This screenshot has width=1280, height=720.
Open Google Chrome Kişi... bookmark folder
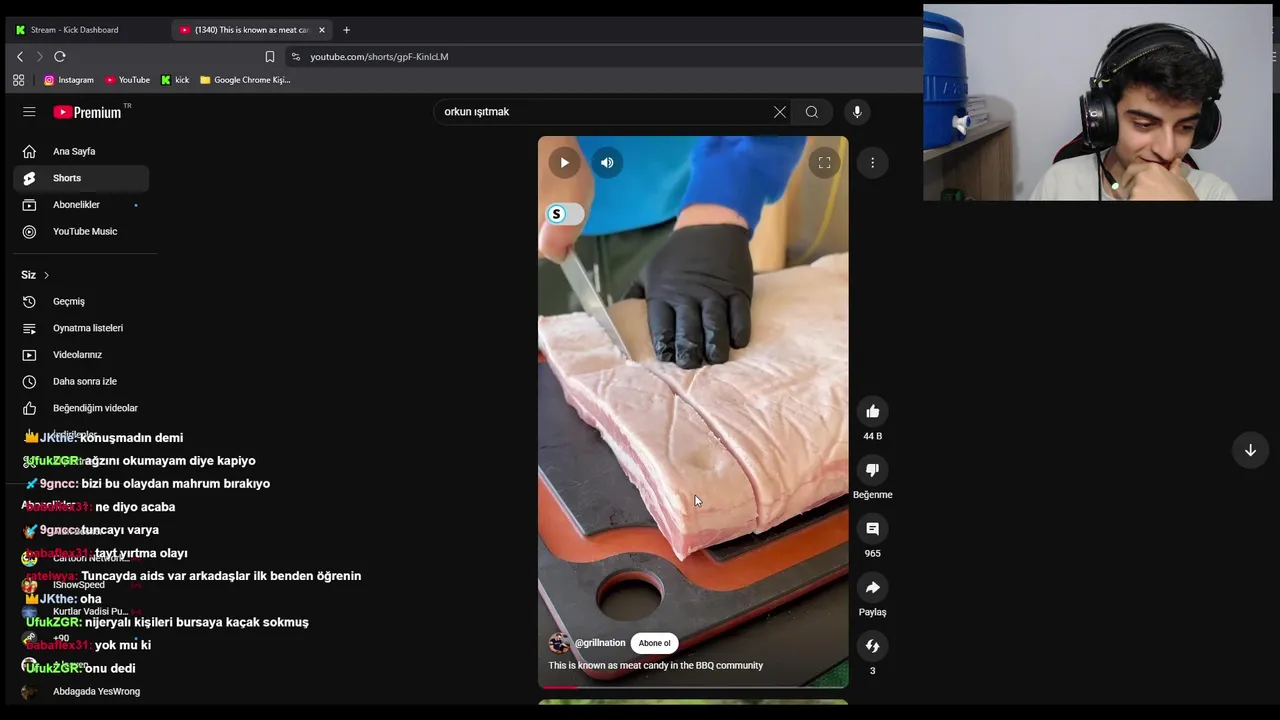(245, 80)
